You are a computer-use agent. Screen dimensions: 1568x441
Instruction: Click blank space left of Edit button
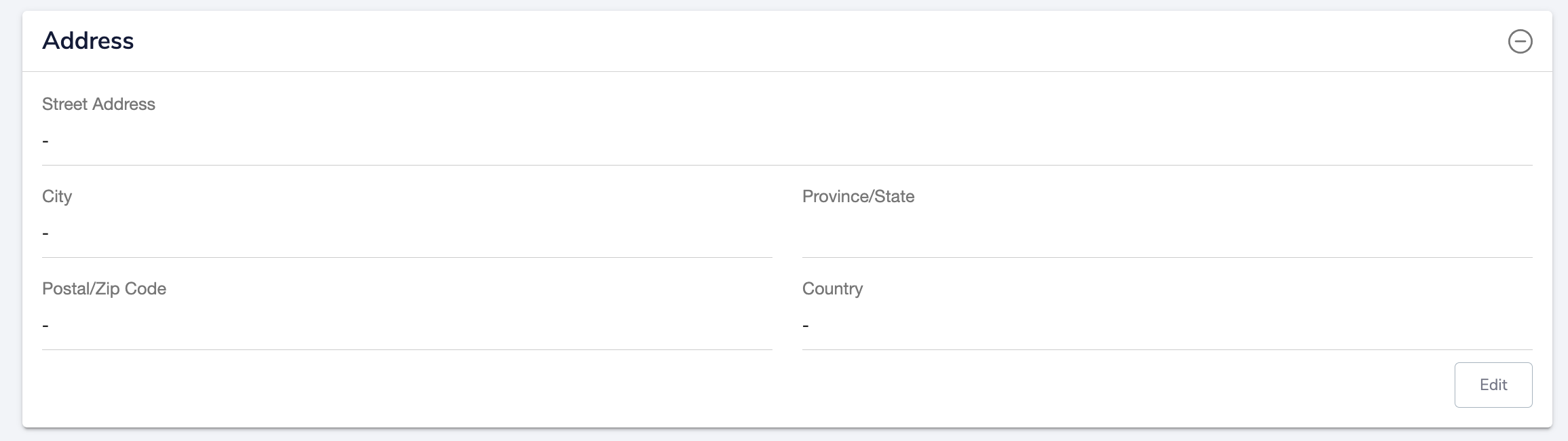(x=747, y=385)
